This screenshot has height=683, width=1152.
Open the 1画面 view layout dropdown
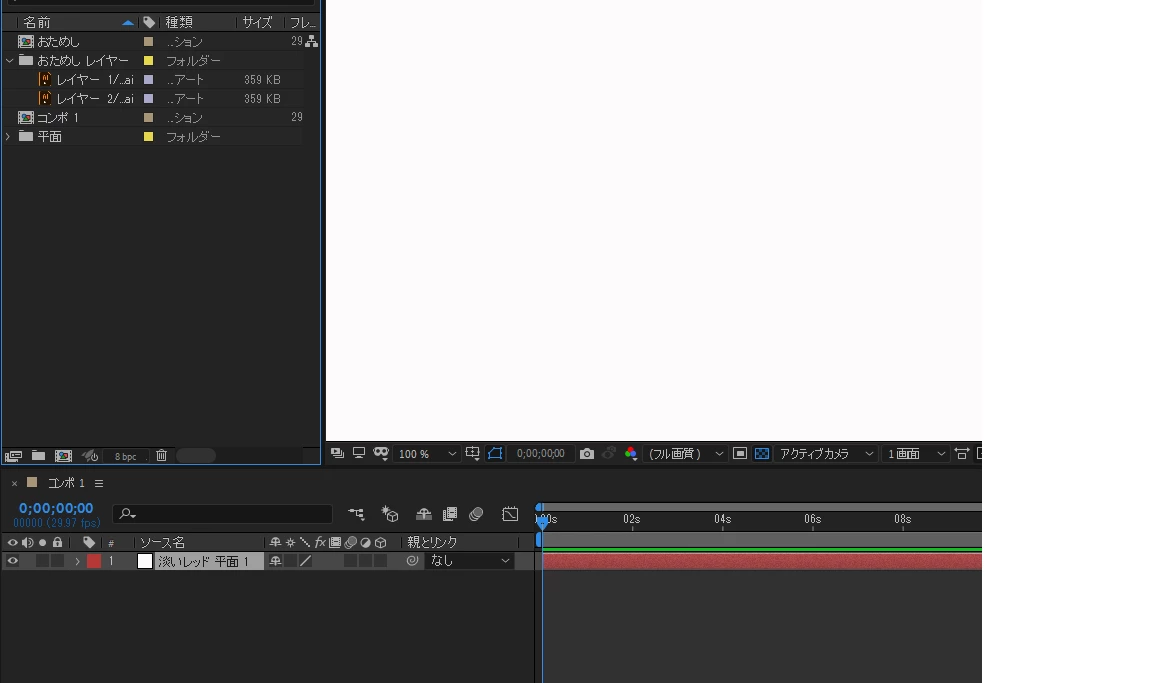pyautogui.click(x=915, y=454)
